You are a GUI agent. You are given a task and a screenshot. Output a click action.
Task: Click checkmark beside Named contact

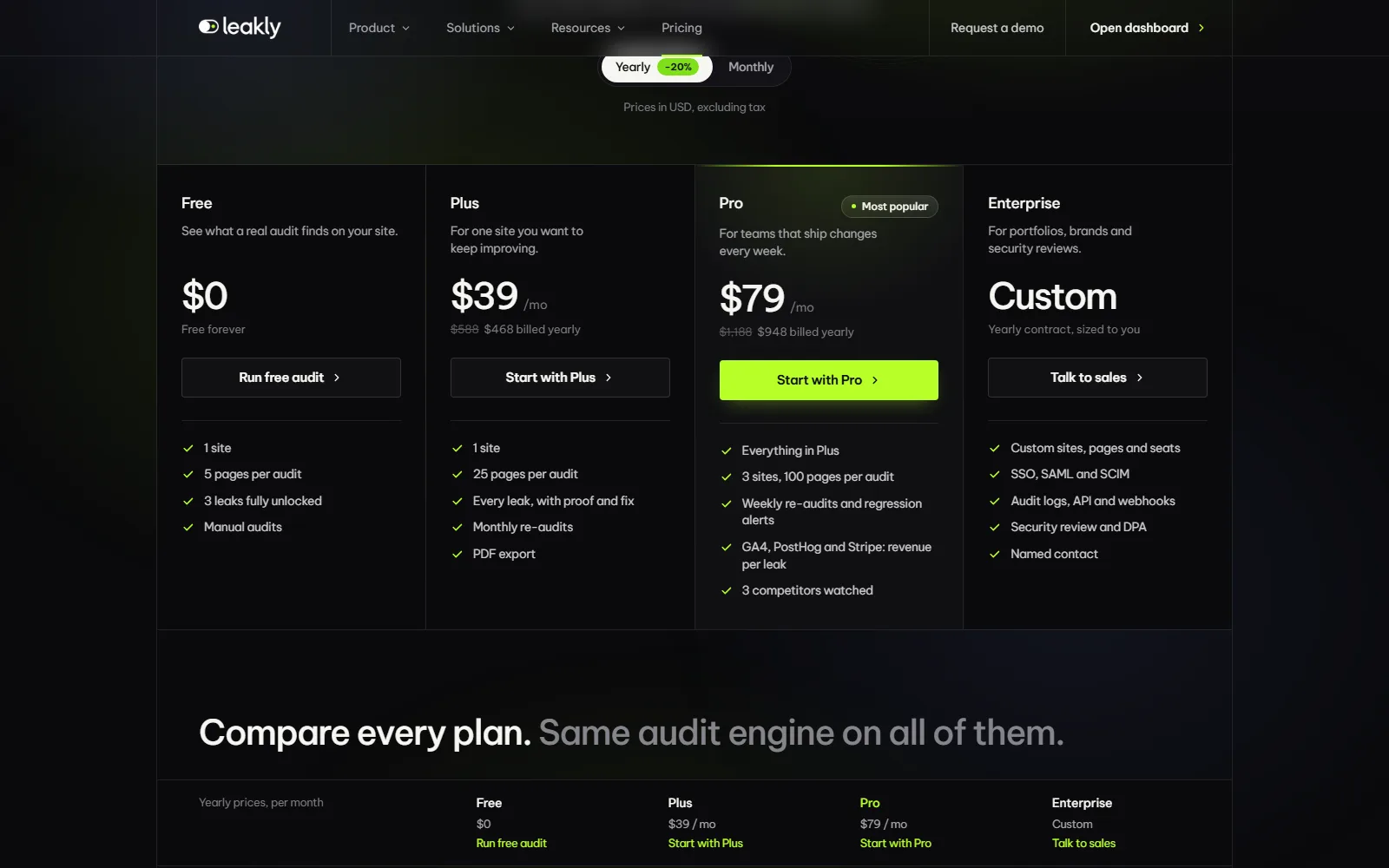[995, 555]
